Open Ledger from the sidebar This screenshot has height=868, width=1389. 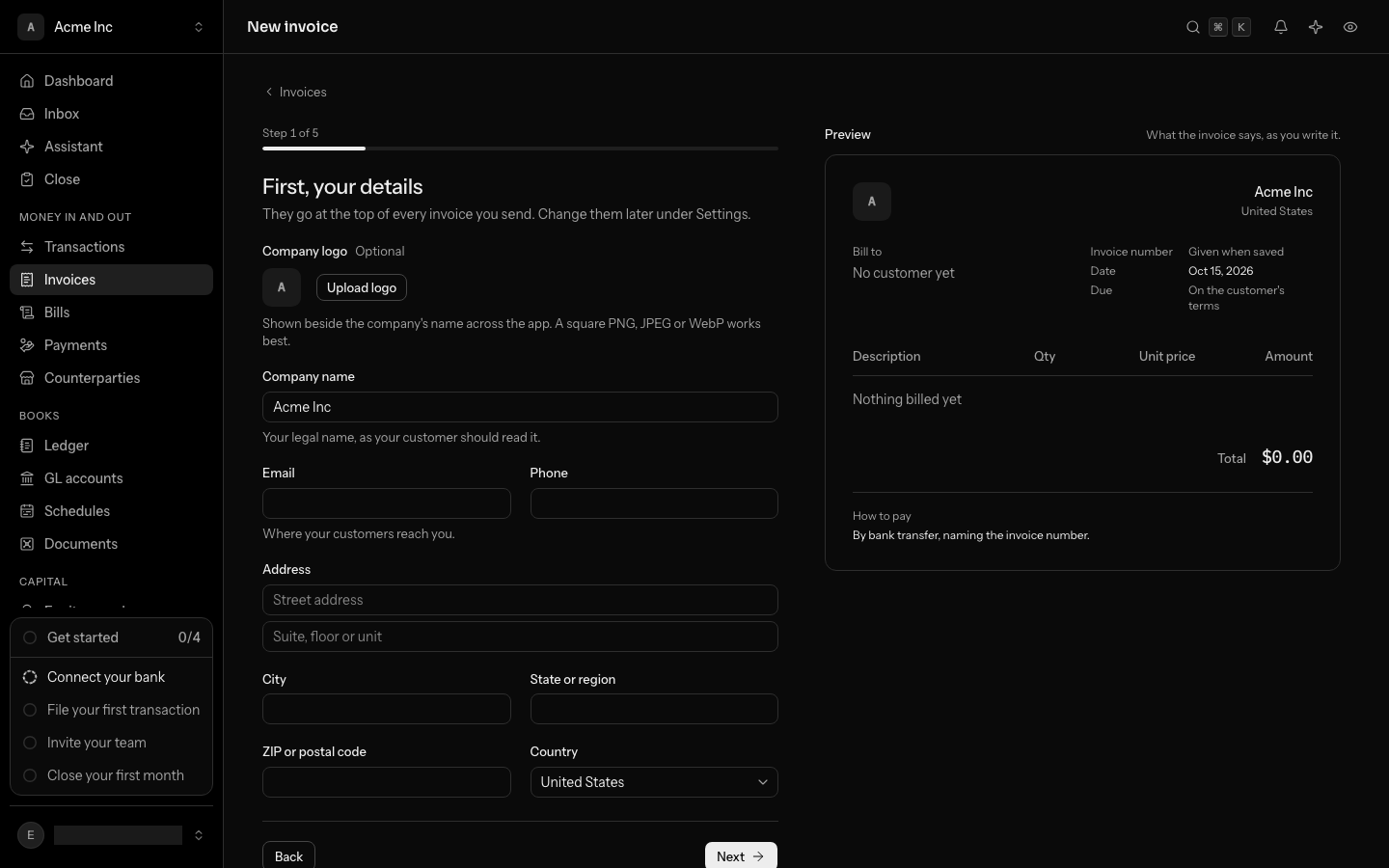coord(111,446)
